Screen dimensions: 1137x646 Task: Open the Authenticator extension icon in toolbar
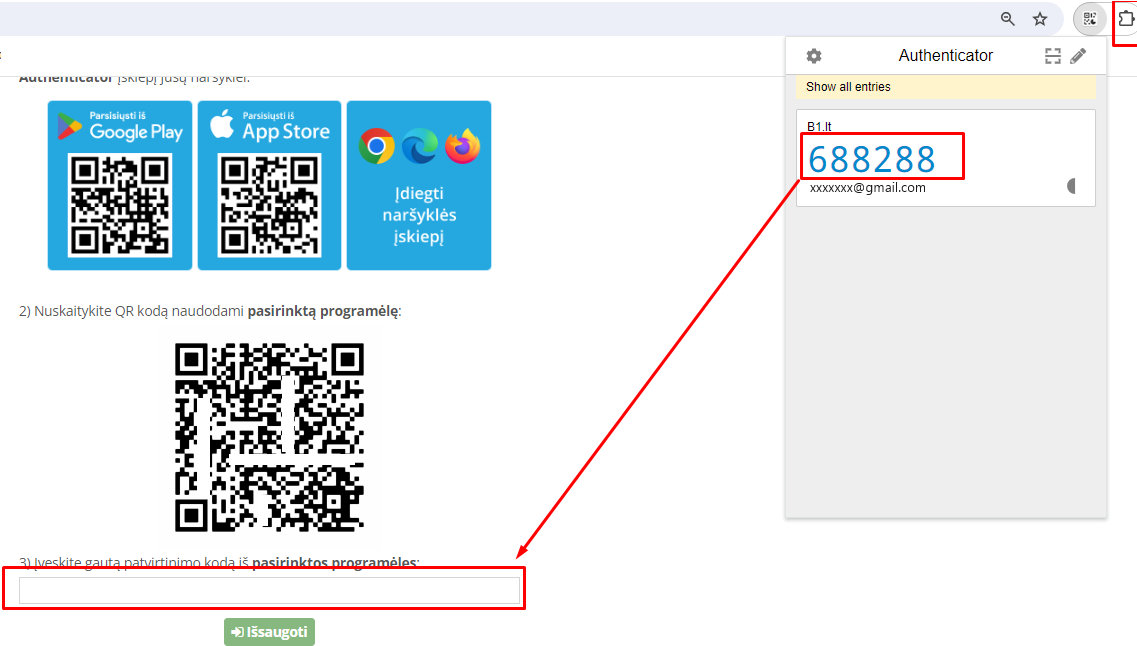pyautogui.click(x=1089, y=19)
